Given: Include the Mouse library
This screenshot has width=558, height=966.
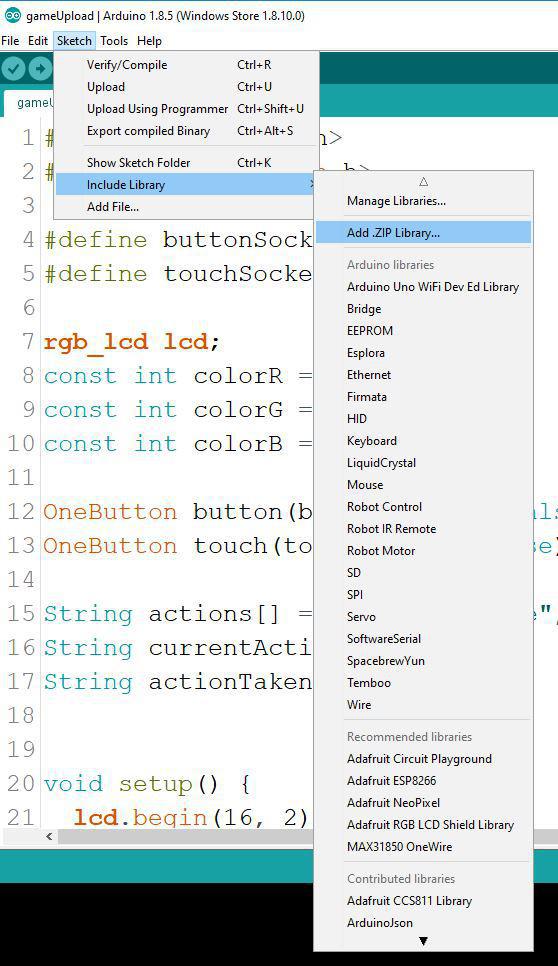Looking at the screenshot, I should click(423, 485).
